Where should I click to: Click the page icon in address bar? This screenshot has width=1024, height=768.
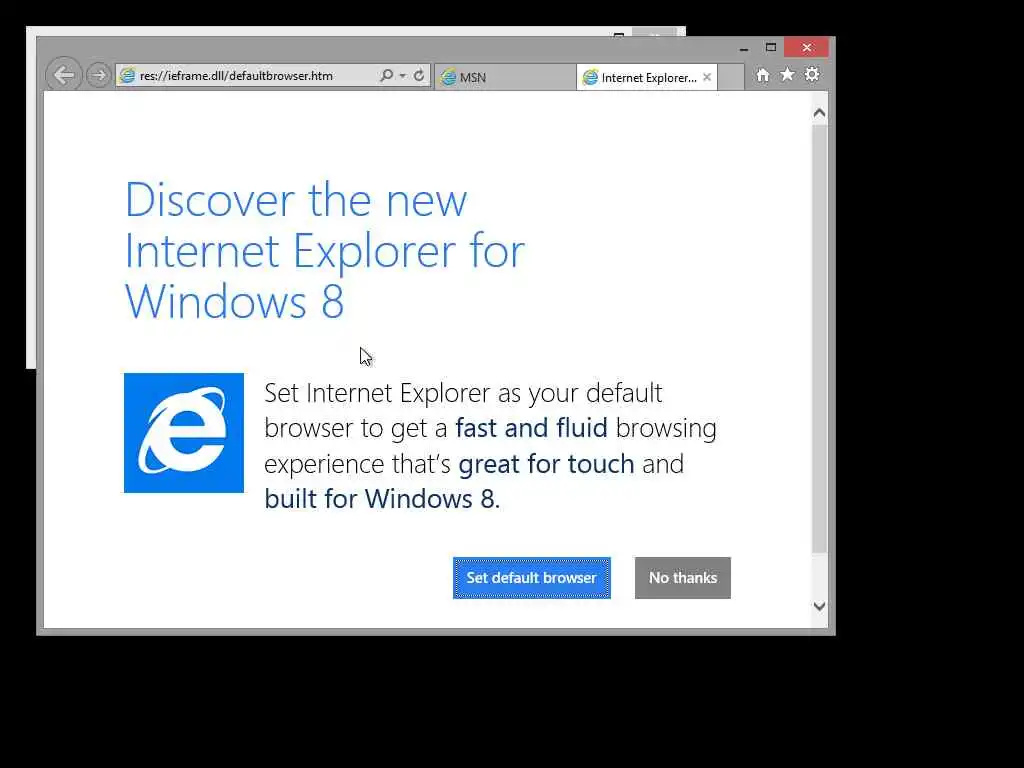127,76
